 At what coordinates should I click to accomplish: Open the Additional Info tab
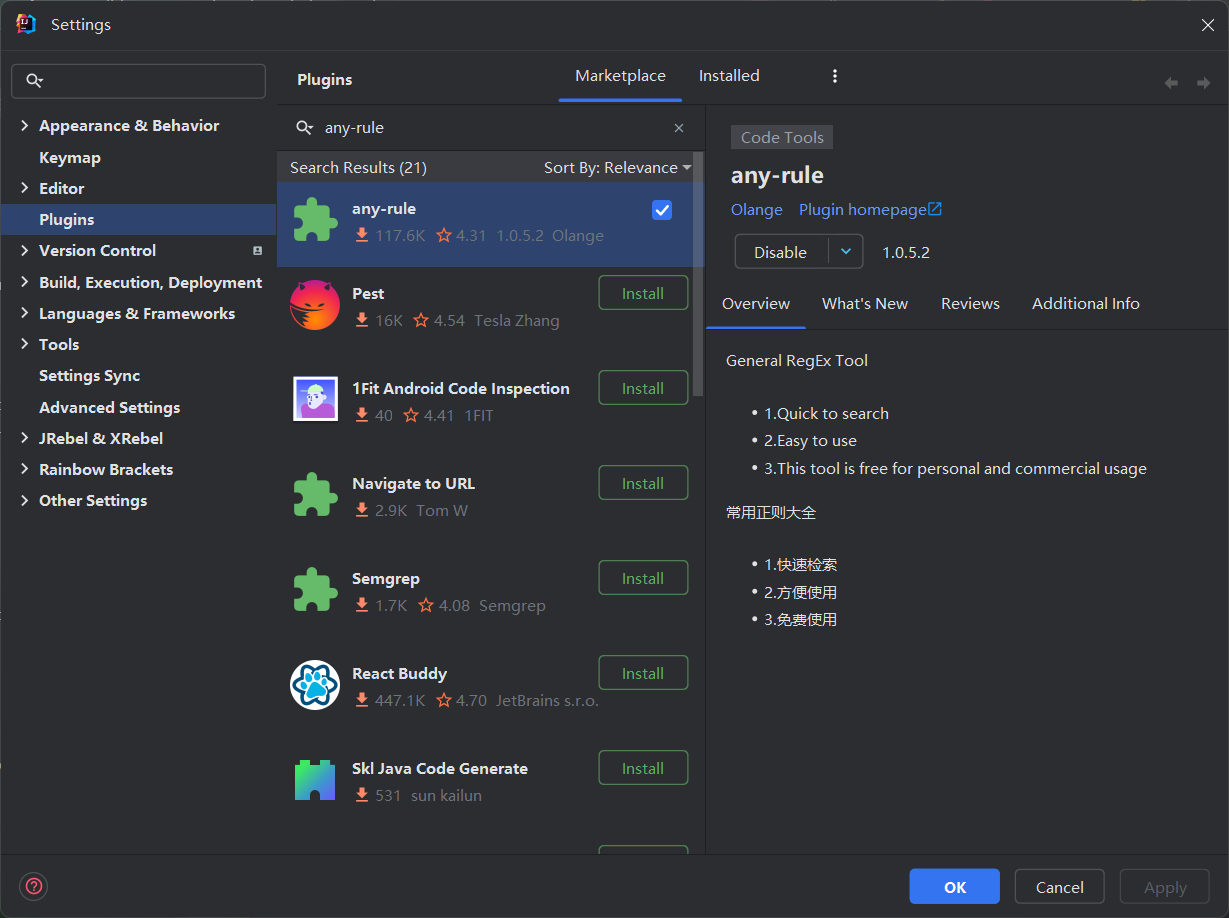click(1086, 304)
